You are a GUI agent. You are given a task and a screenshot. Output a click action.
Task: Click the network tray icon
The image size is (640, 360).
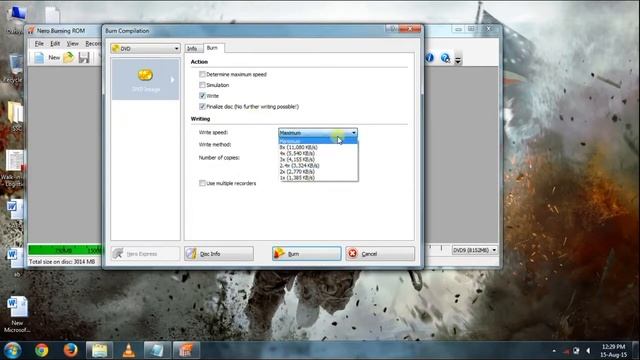(576, 351)
